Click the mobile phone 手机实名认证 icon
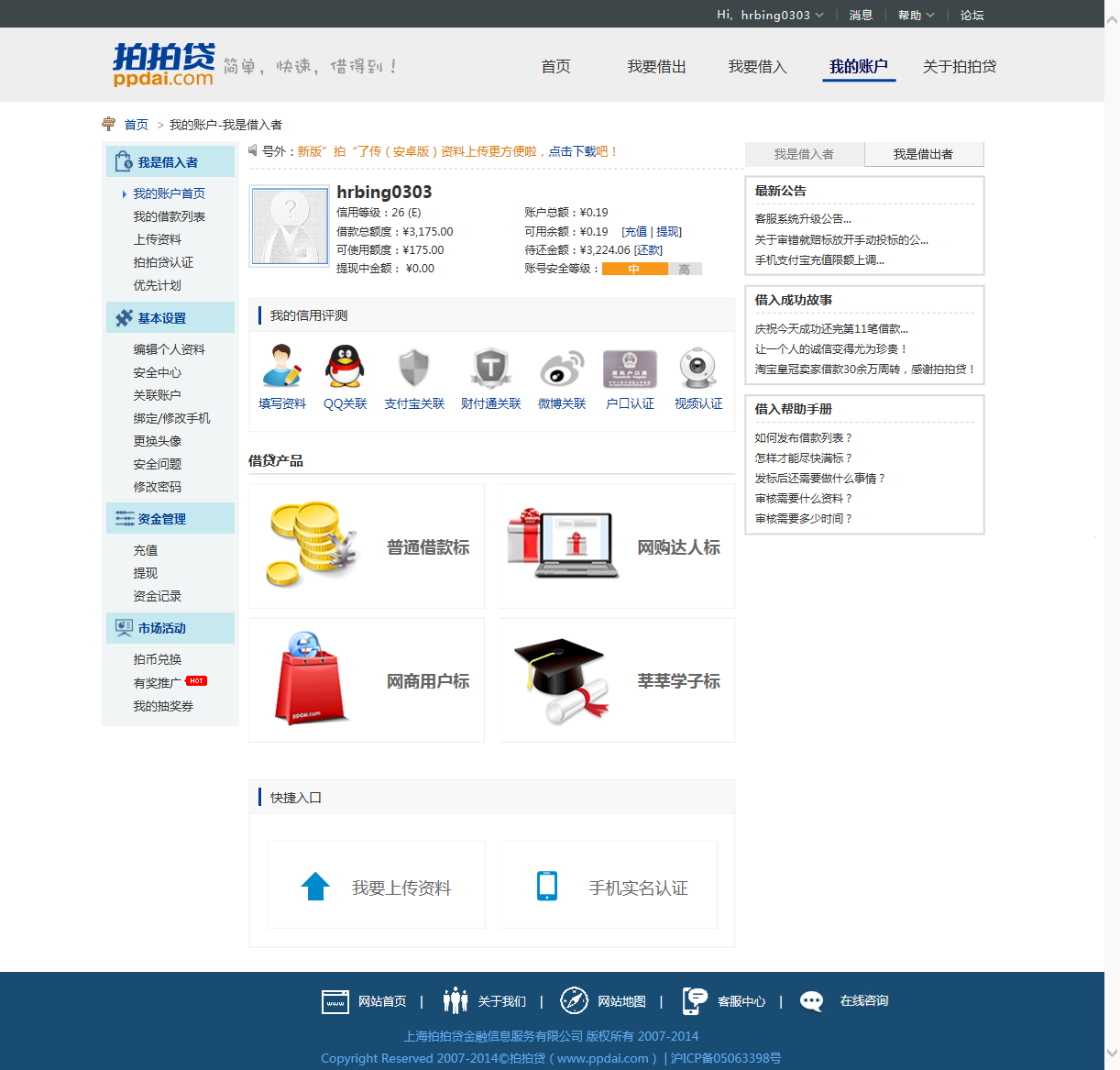The height and width of the screenshot is (1070, 1120). [x=547, y=886]
